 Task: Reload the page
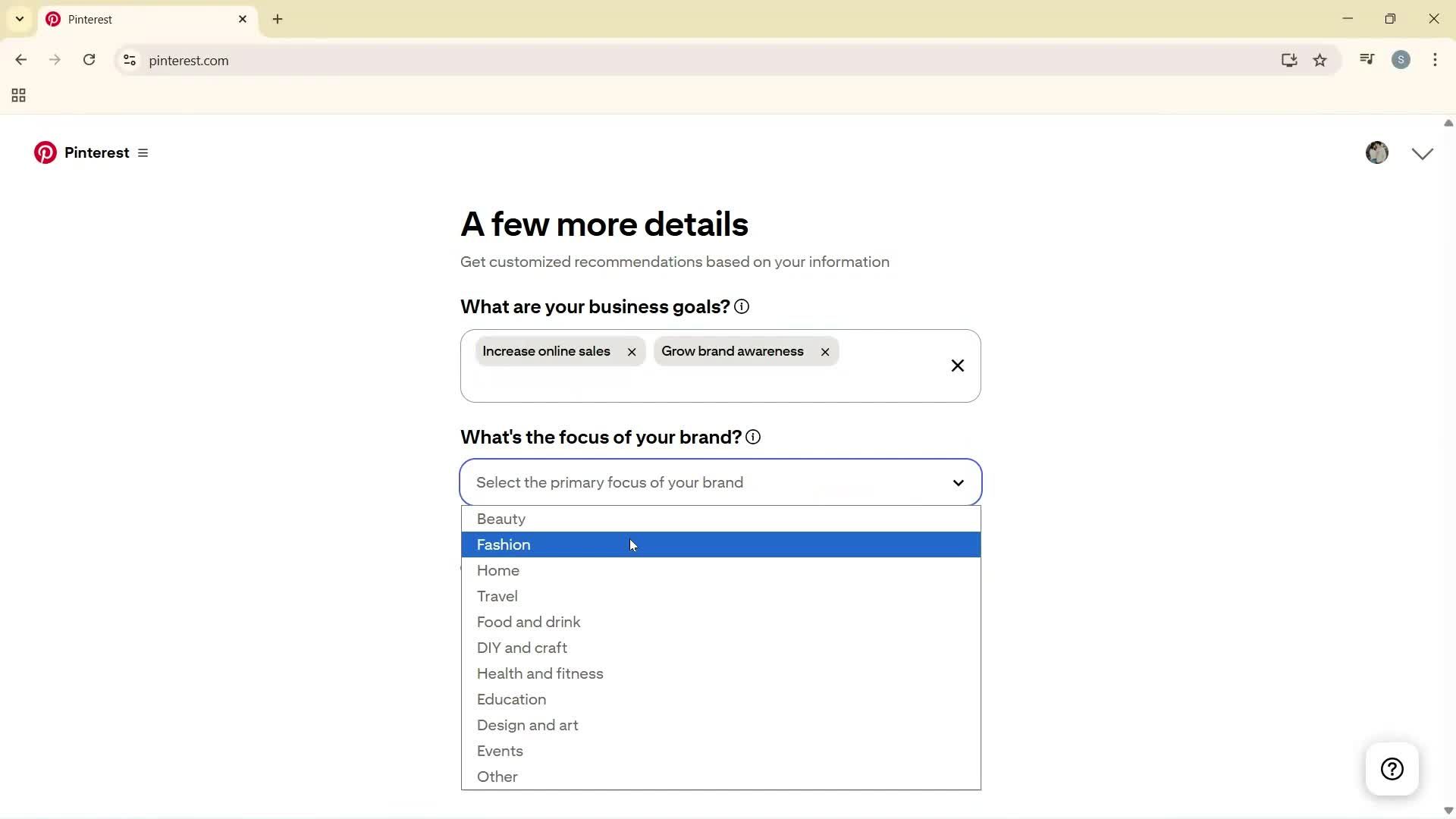click(89, 59)
